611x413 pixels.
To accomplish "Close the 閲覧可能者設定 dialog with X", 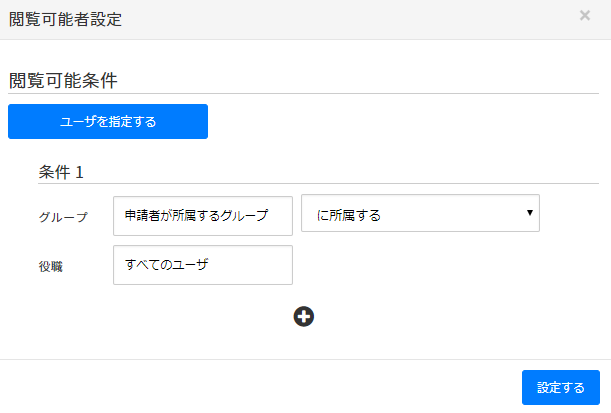I will 585,16.
